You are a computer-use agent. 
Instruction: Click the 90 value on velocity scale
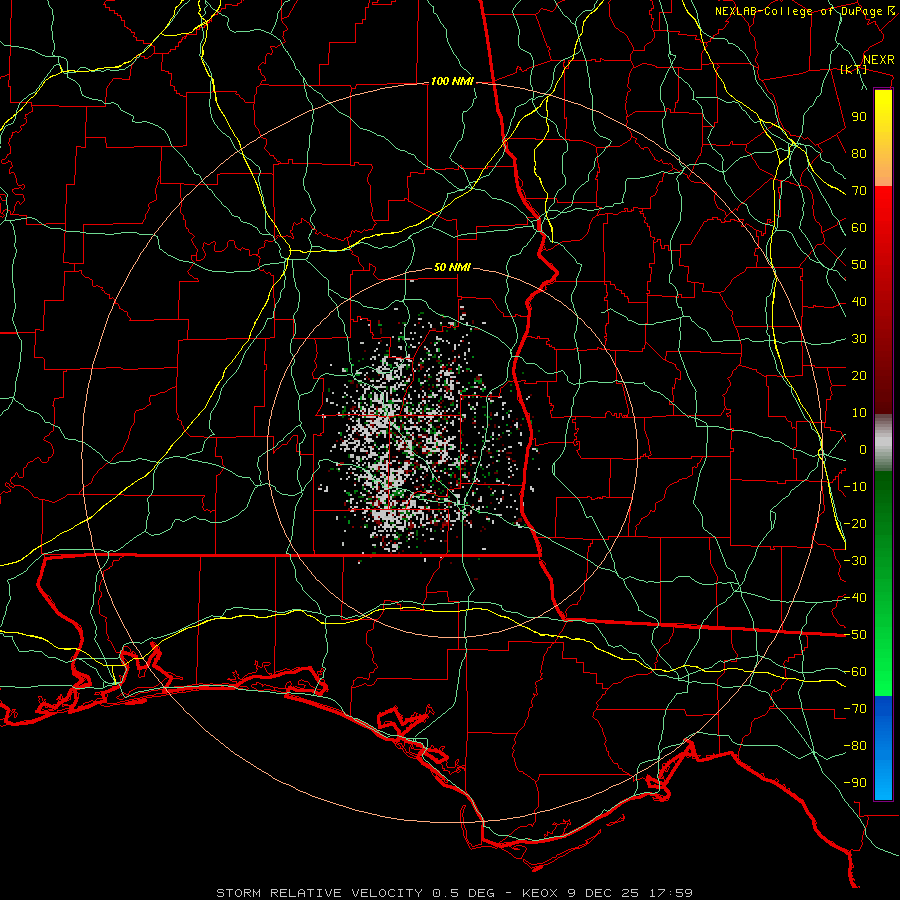[x=859, y=117]
